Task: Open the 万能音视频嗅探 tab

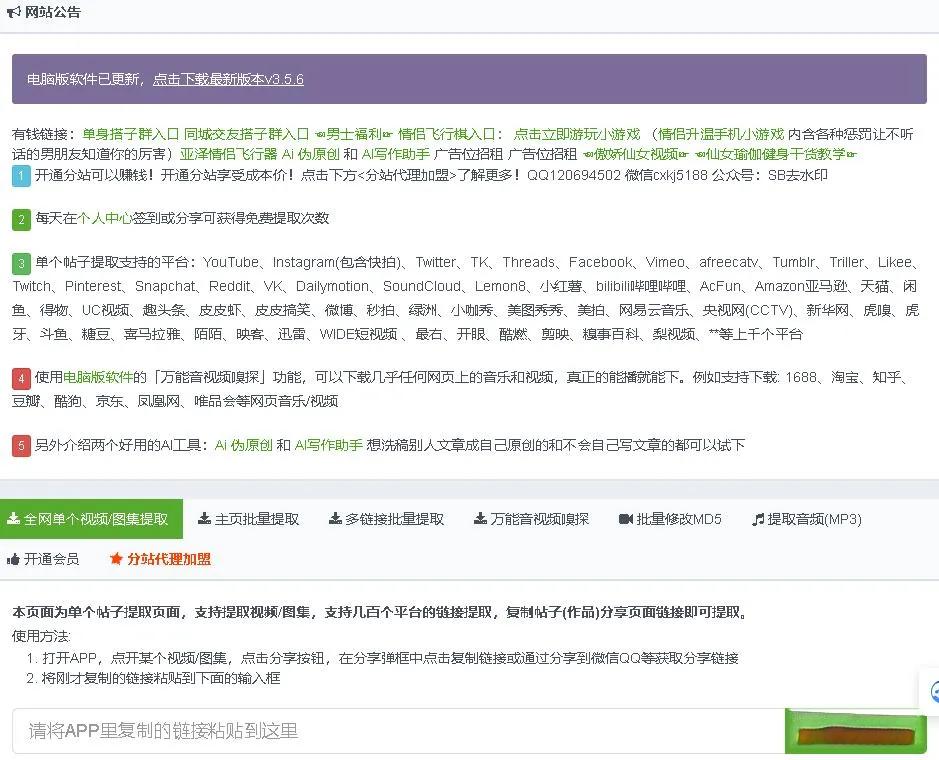Action: [531, 519]
